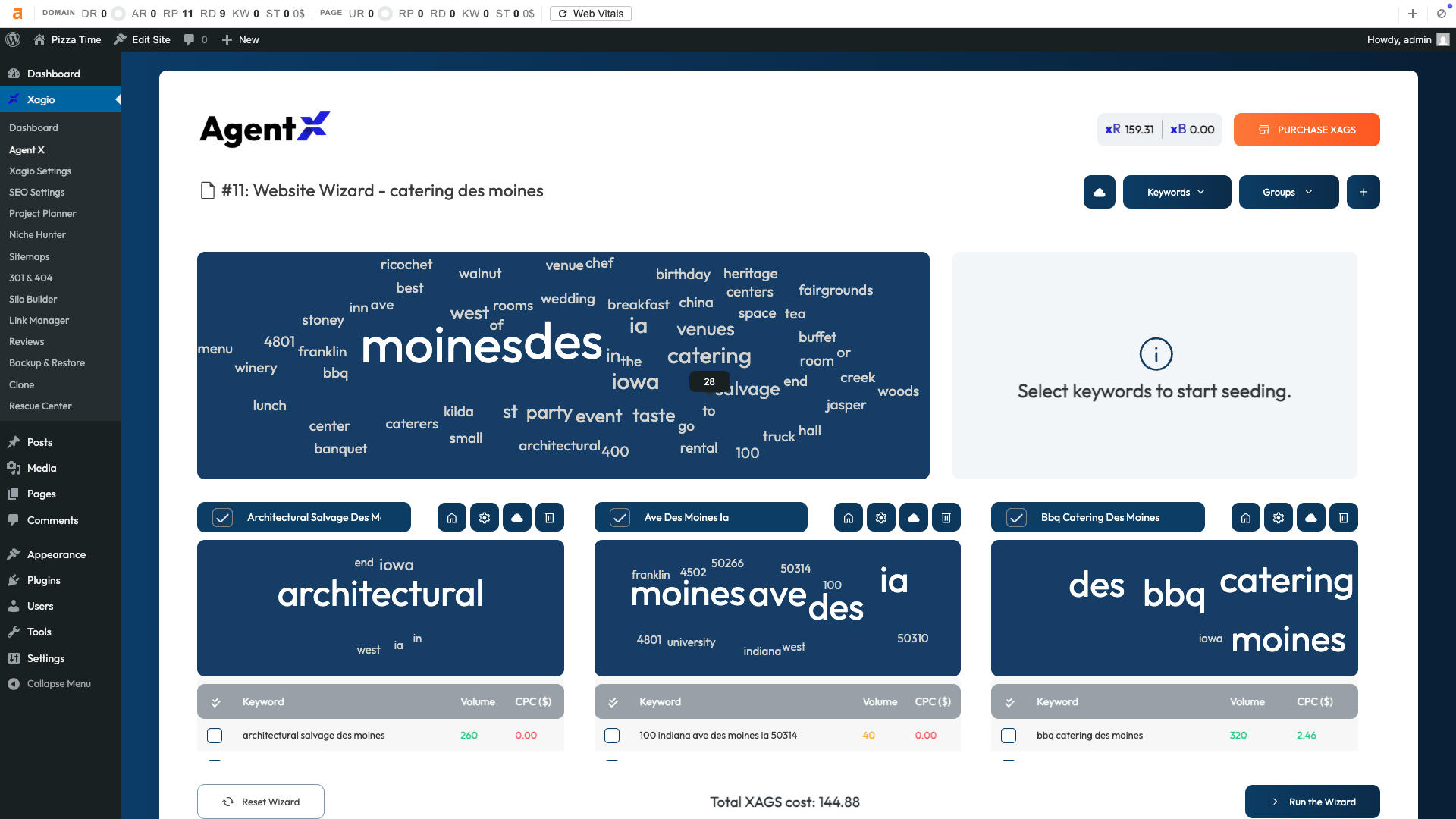Toggle Architectural Salvage Des Moines group checkbox
Viewport: 1456px width, 819px height.
coord(222,518)
